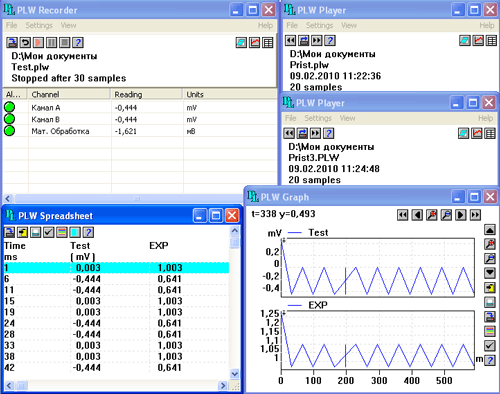Open graph view in Prist.plw Player
Screen dimensions: 500x394
(x=478, y=40)
